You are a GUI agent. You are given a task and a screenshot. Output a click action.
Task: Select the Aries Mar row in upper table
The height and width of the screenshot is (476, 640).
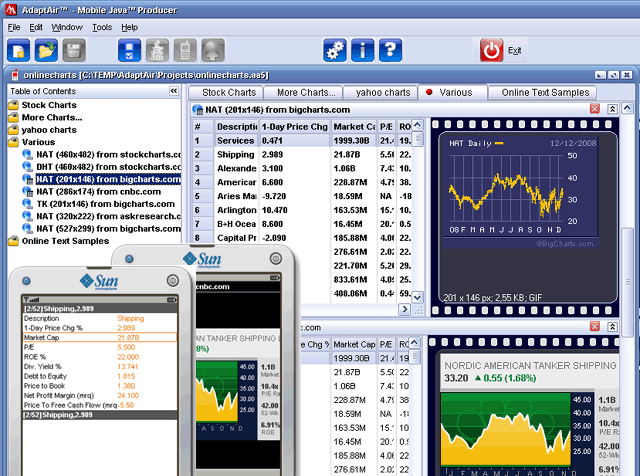click(x=302, y=196)
